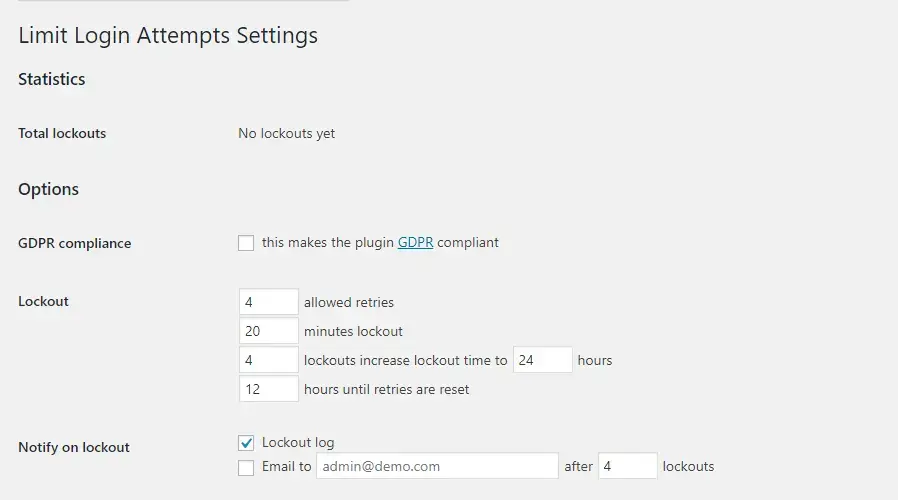Open the GDPR link

pyautogui.click(x=415, y=242)
